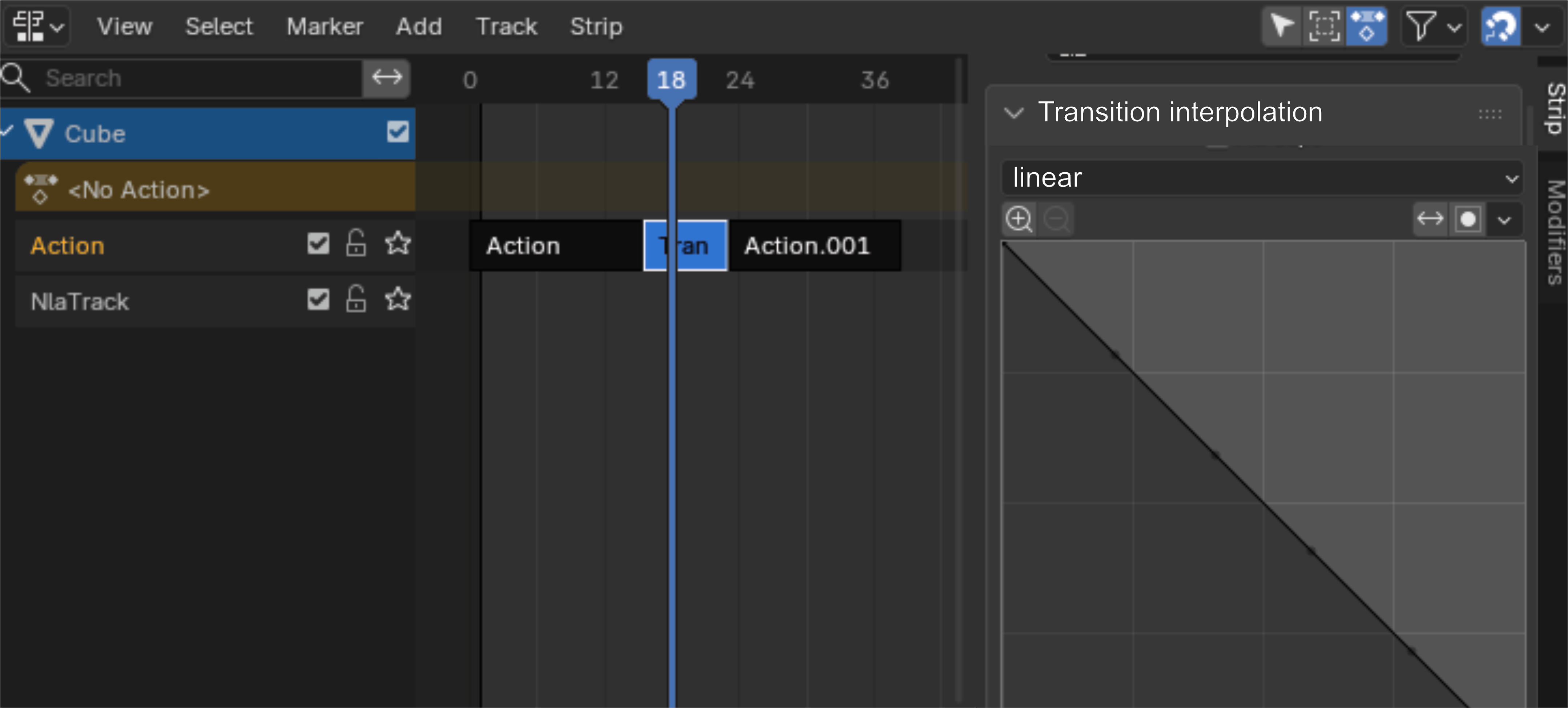
Task: Click the curve reset view arrows icon
Action: tap(1430, 218)
